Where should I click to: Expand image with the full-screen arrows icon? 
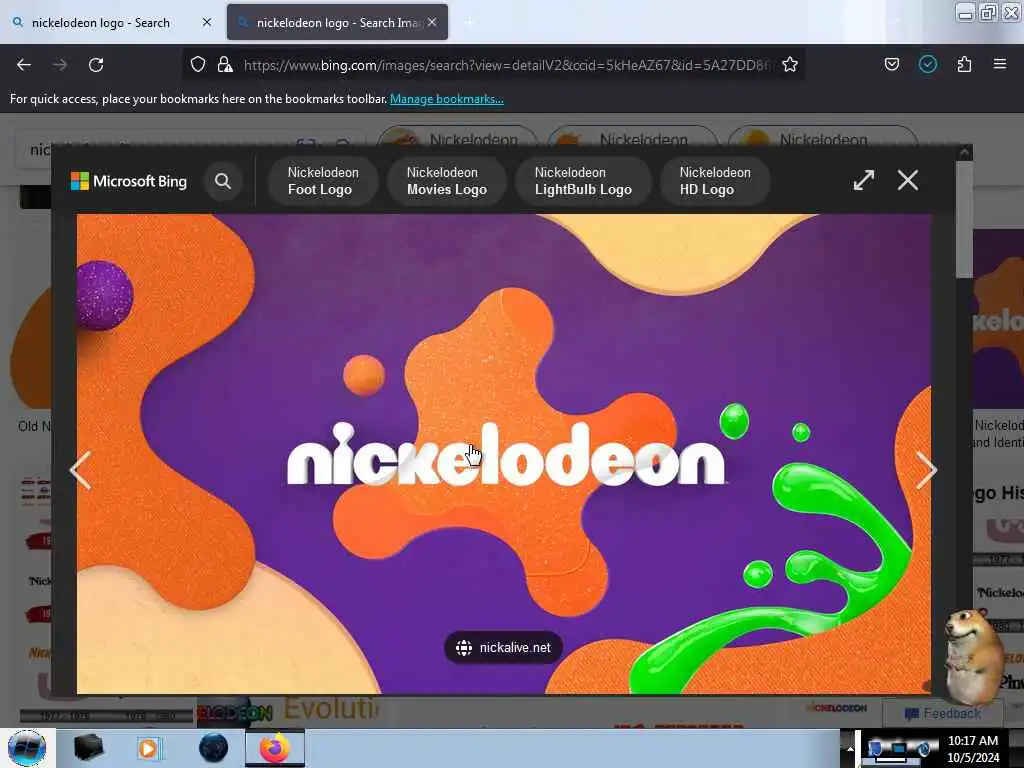[863, 180]
